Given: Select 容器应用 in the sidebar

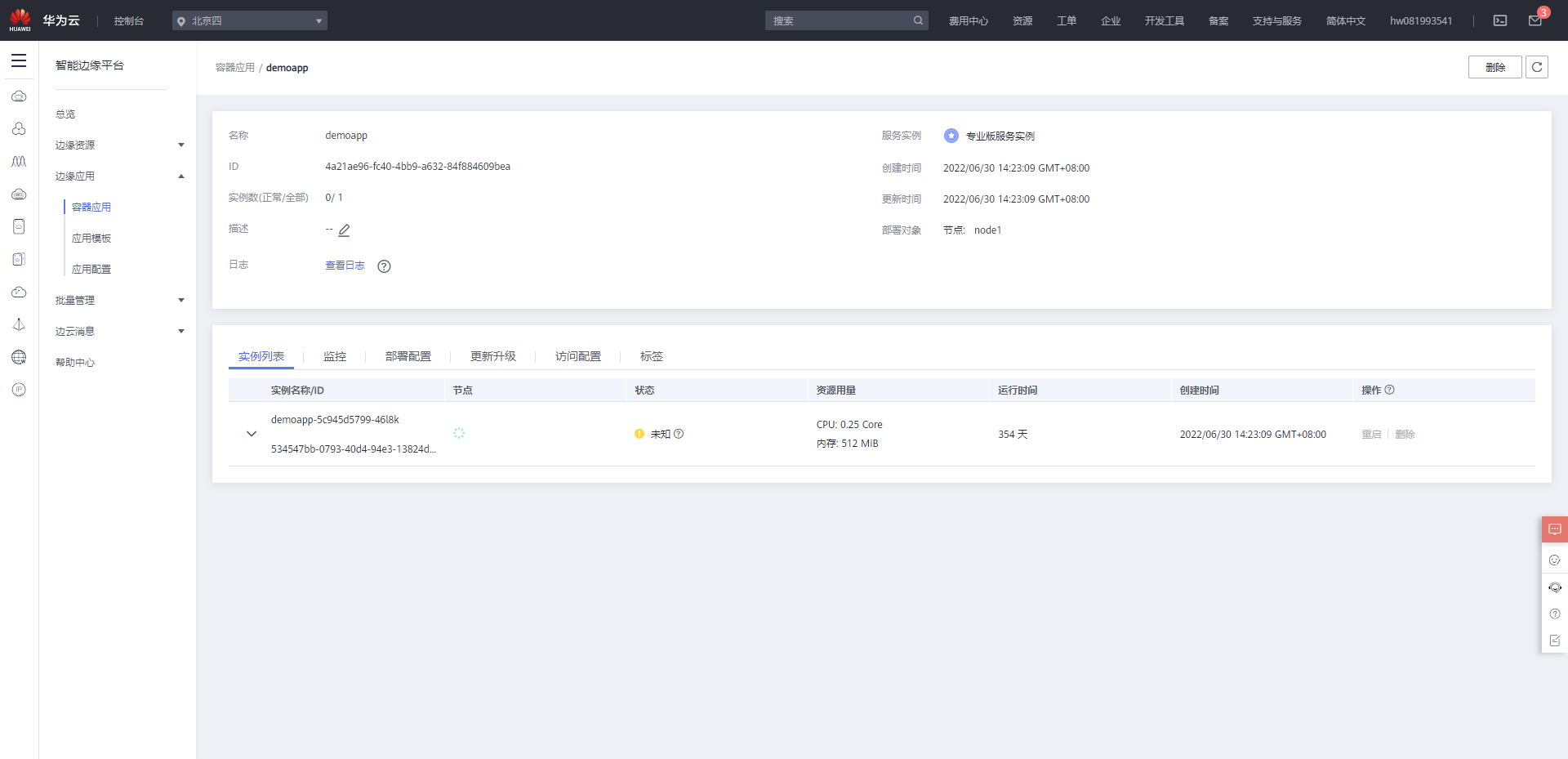Looking at the screenshot, I should coord(91,208).
